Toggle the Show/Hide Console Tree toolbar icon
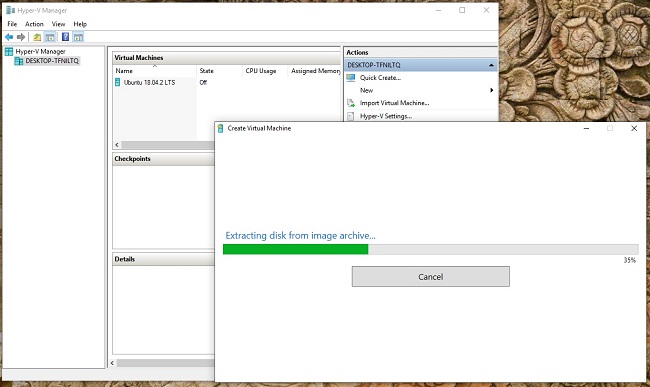This screenshot has height=387, width=650. point(50,37)
